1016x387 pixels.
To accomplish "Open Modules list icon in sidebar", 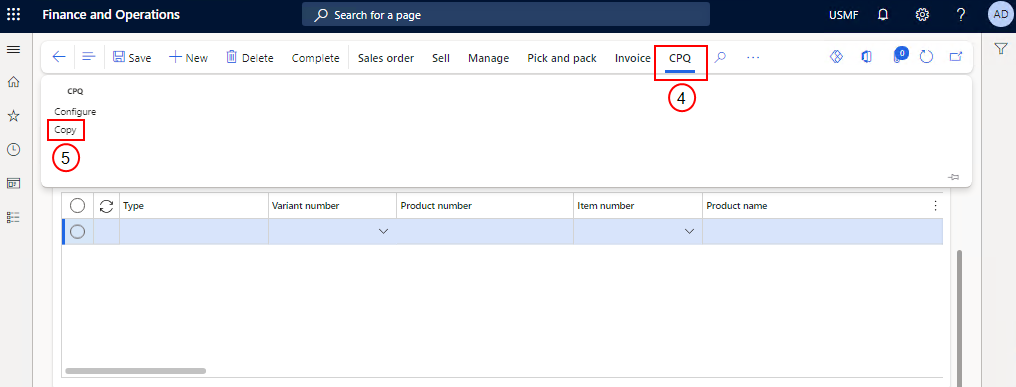I will click(x=13, y=217).
